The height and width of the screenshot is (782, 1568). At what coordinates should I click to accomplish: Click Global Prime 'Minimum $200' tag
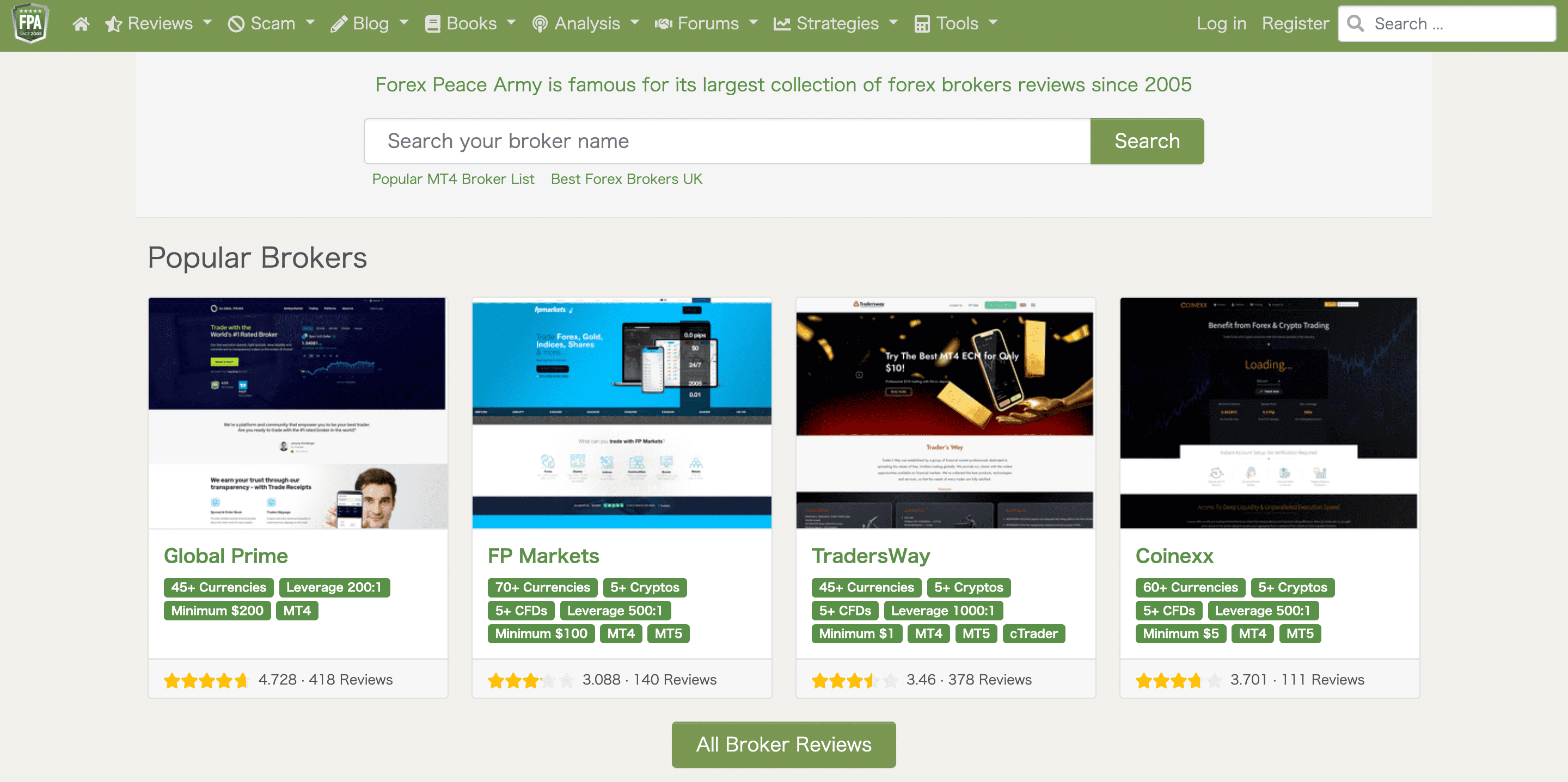point(217,611)
